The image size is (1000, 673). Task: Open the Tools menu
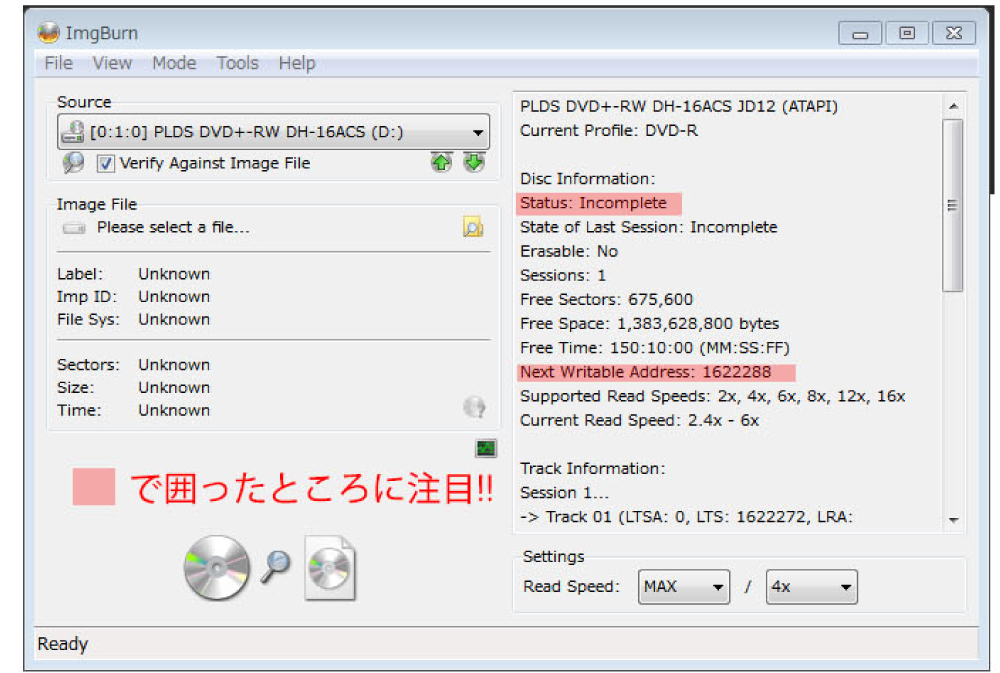click(x=237, y=63)
